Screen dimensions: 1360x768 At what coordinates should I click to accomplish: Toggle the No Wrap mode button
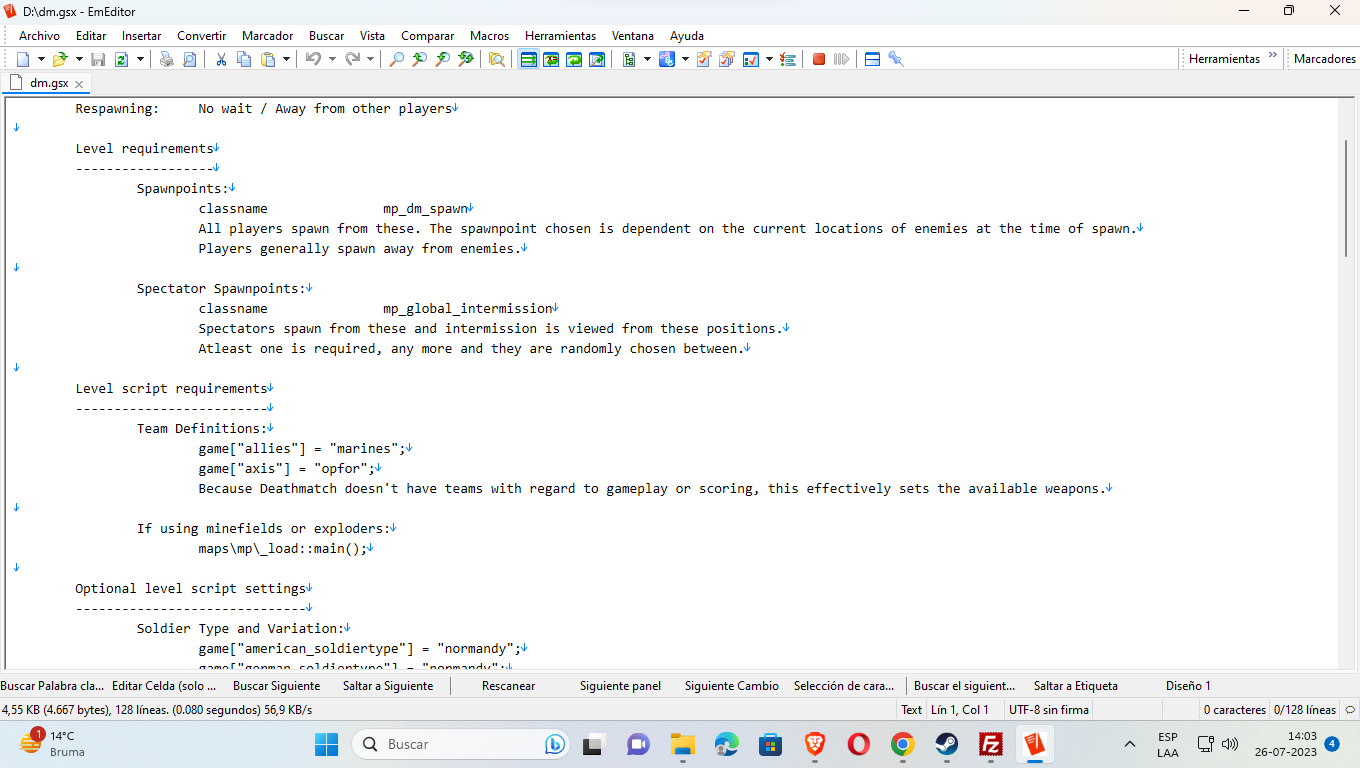point(529,59)
